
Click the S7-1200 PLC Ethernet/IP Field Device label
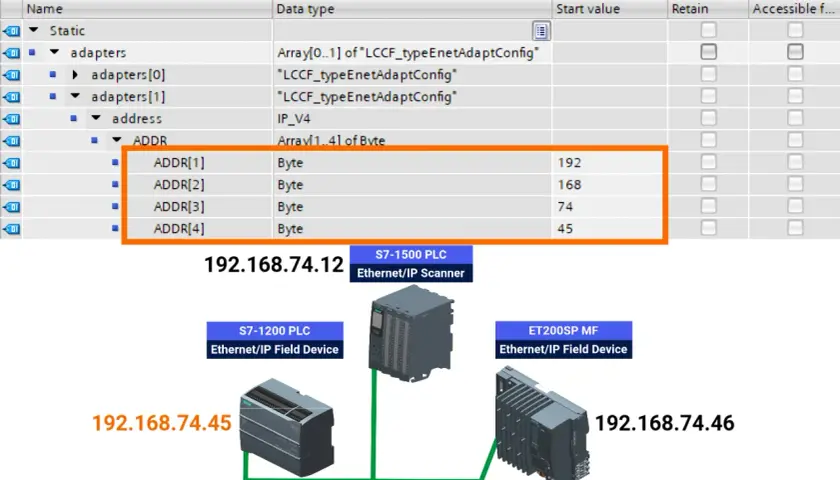pyautogui.click(x=275, y=340)
